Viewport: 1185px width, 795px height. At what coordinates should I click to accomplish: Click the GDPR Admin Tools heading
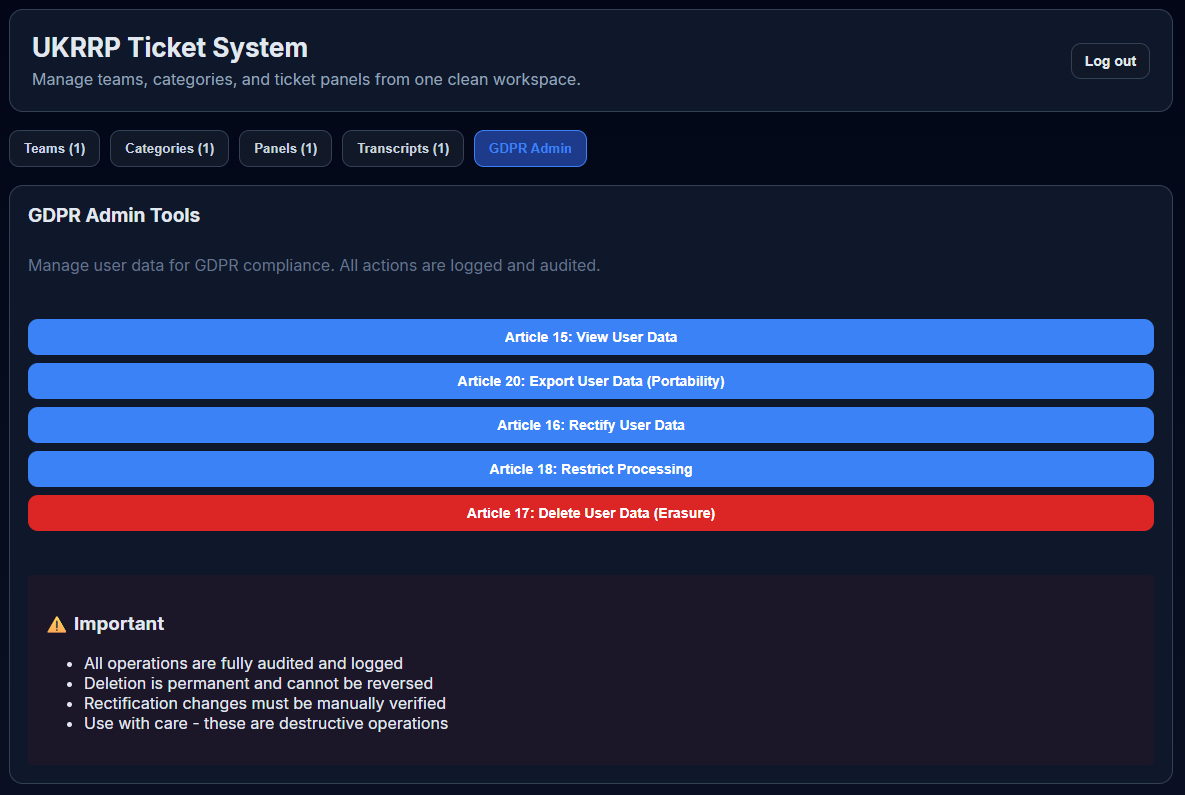coord(114,215)
